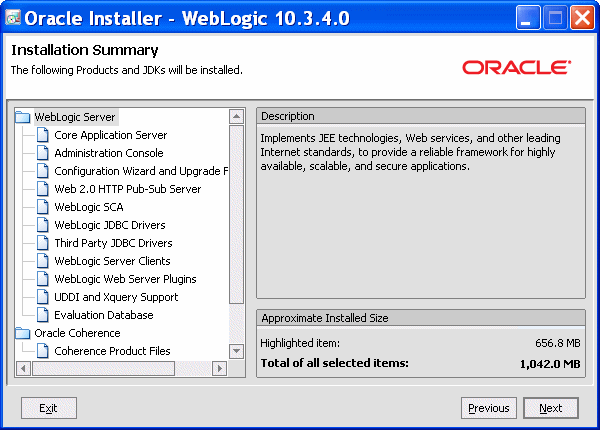600x430 pixels.
Task: Select Core Application Server in tree
Action: click(x=111, y=135)
